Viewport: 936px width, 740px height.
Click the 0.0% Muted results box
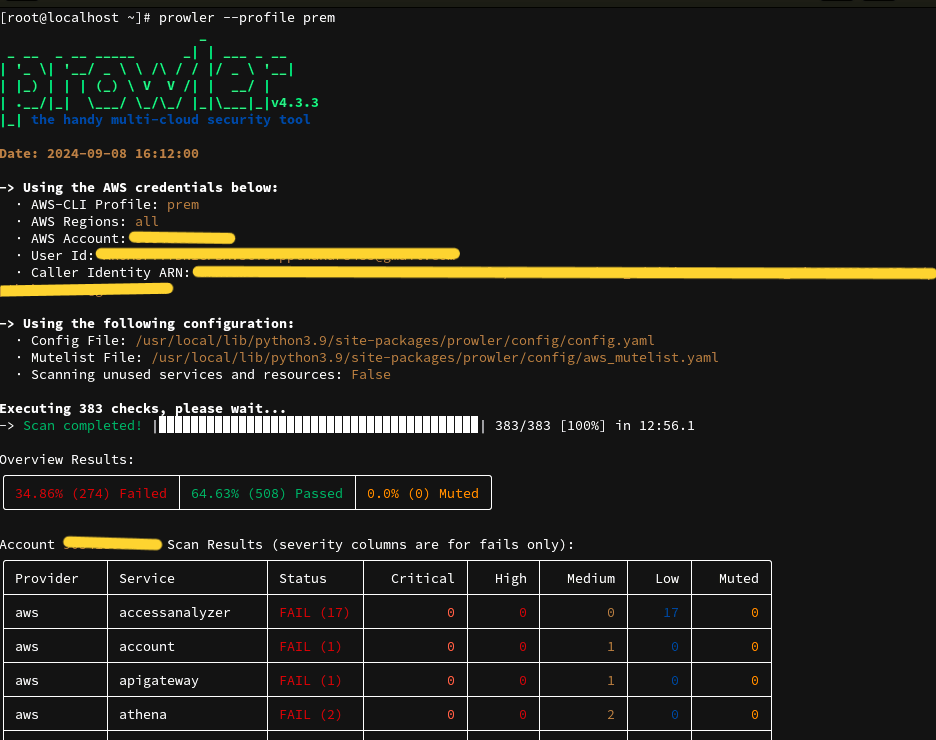(422, 492)
